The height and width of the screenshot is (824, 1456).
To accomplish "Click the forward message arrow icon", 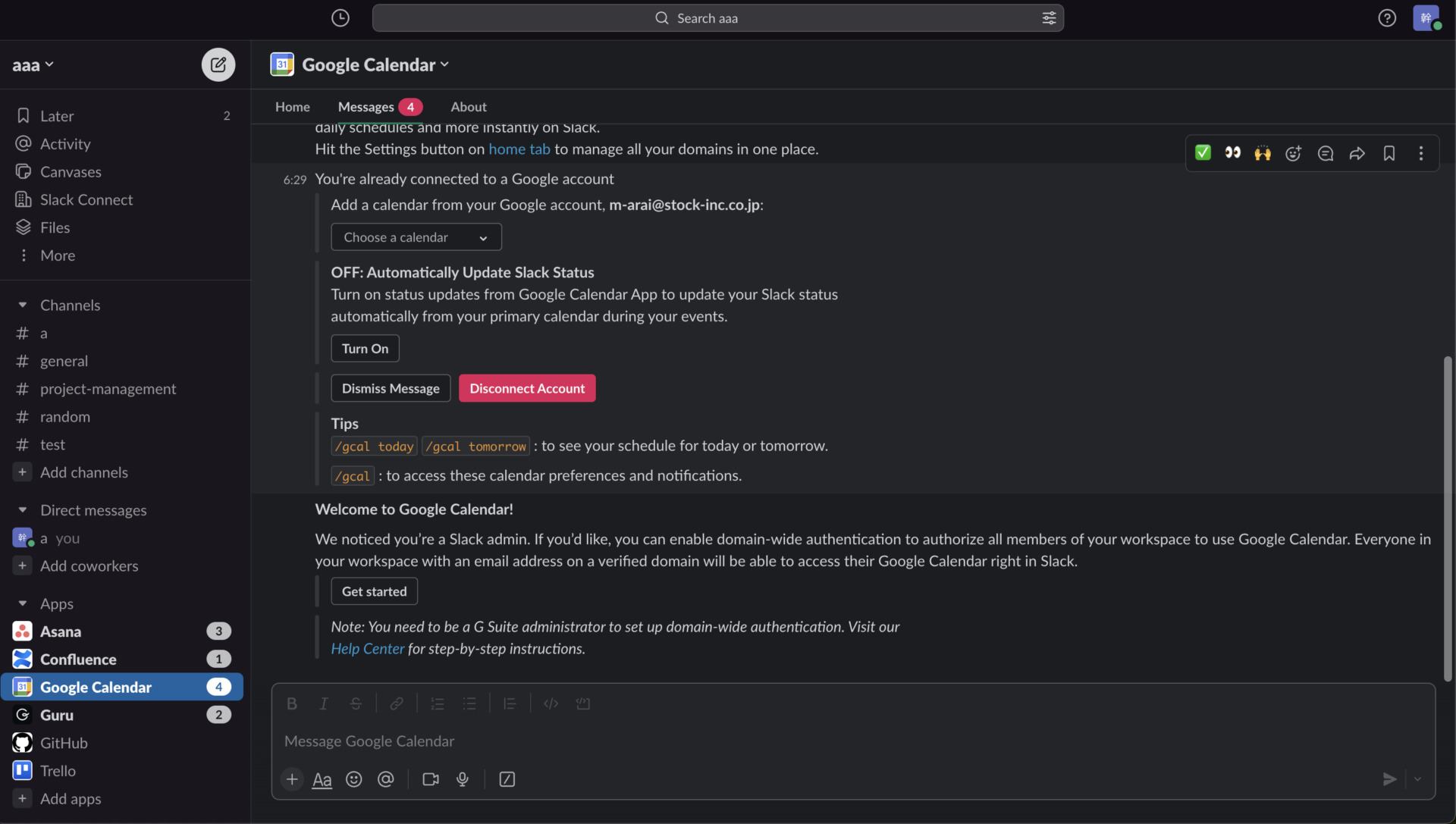I will 1357,153.
